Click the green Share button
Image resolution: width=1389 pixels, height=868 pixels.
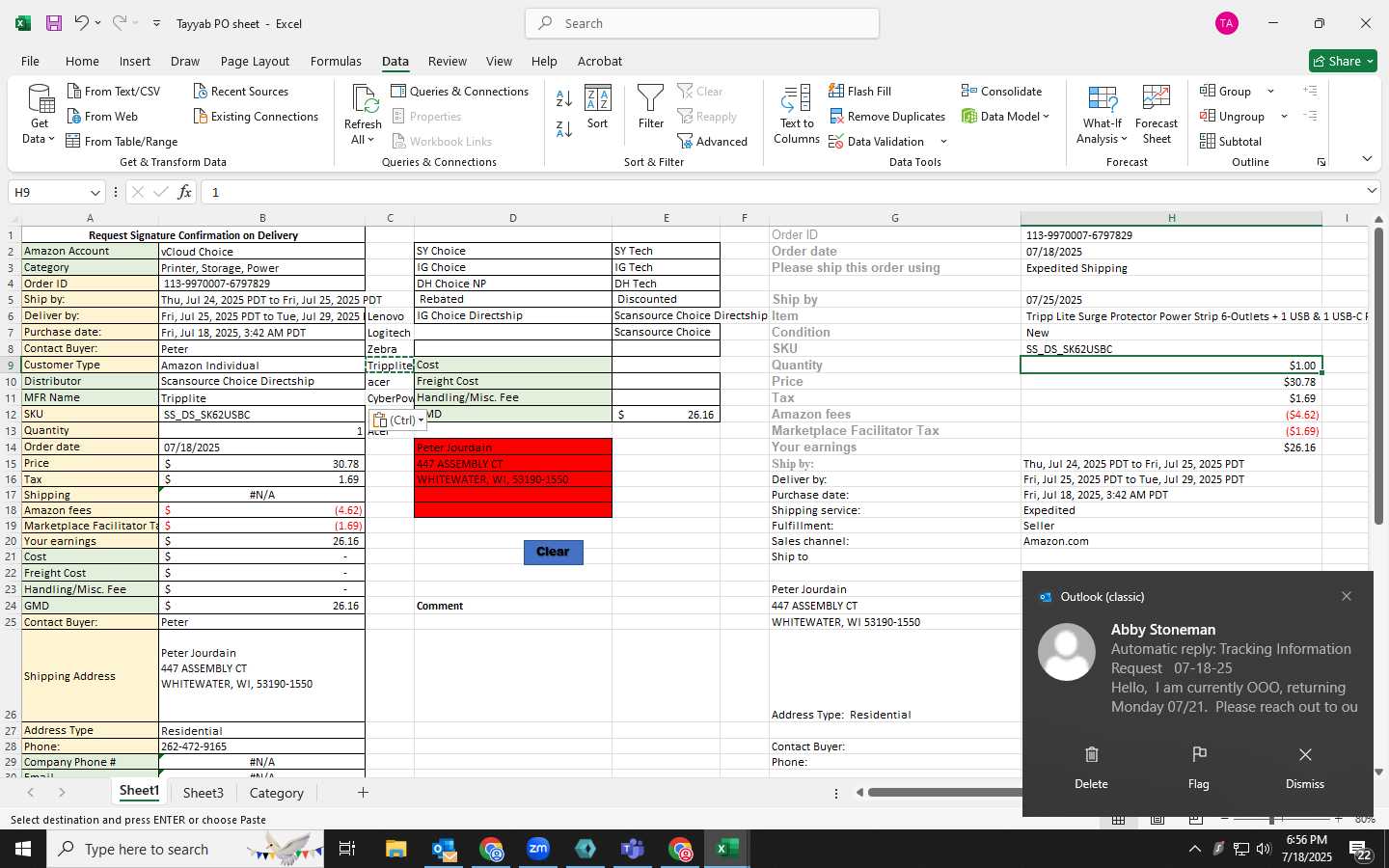[x=1343, y=61]
